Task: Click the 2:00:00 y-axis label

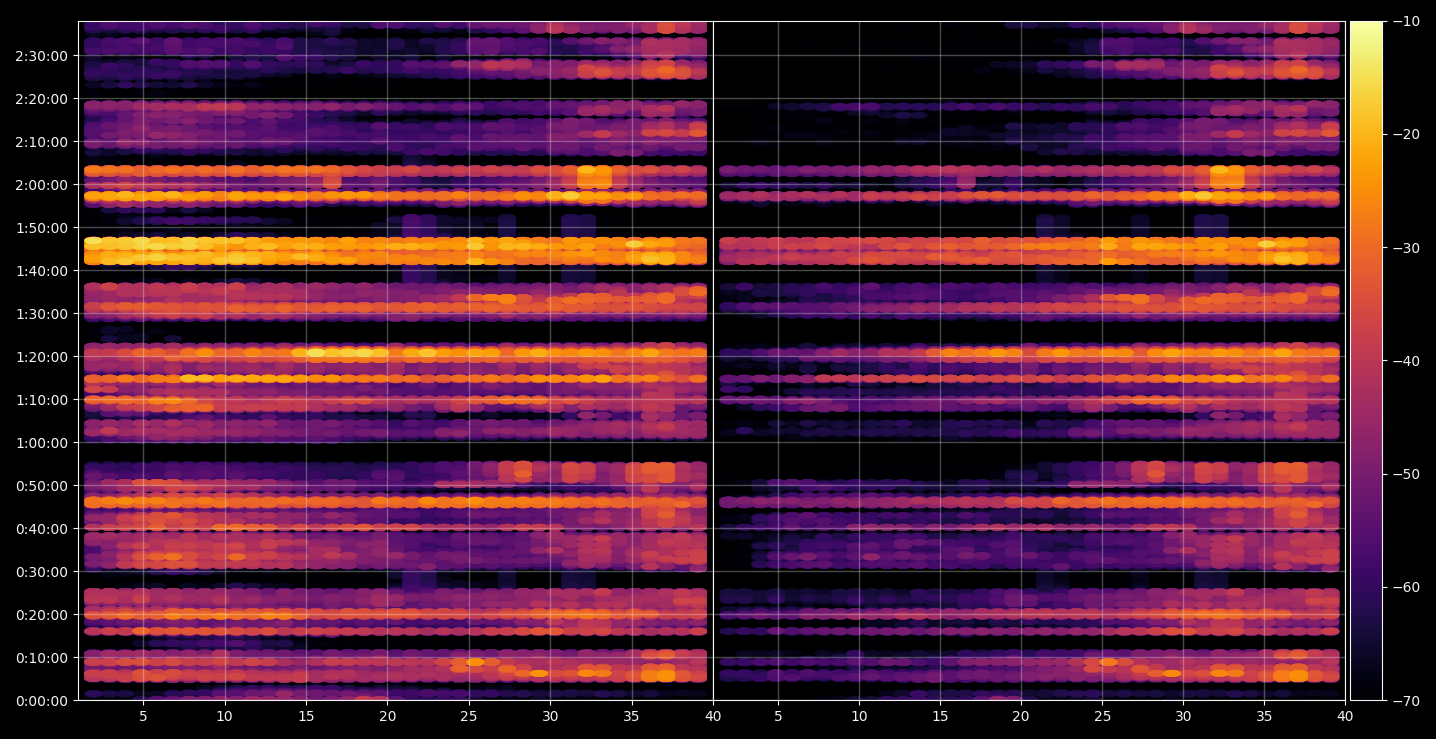Action: tap(41, 185)
